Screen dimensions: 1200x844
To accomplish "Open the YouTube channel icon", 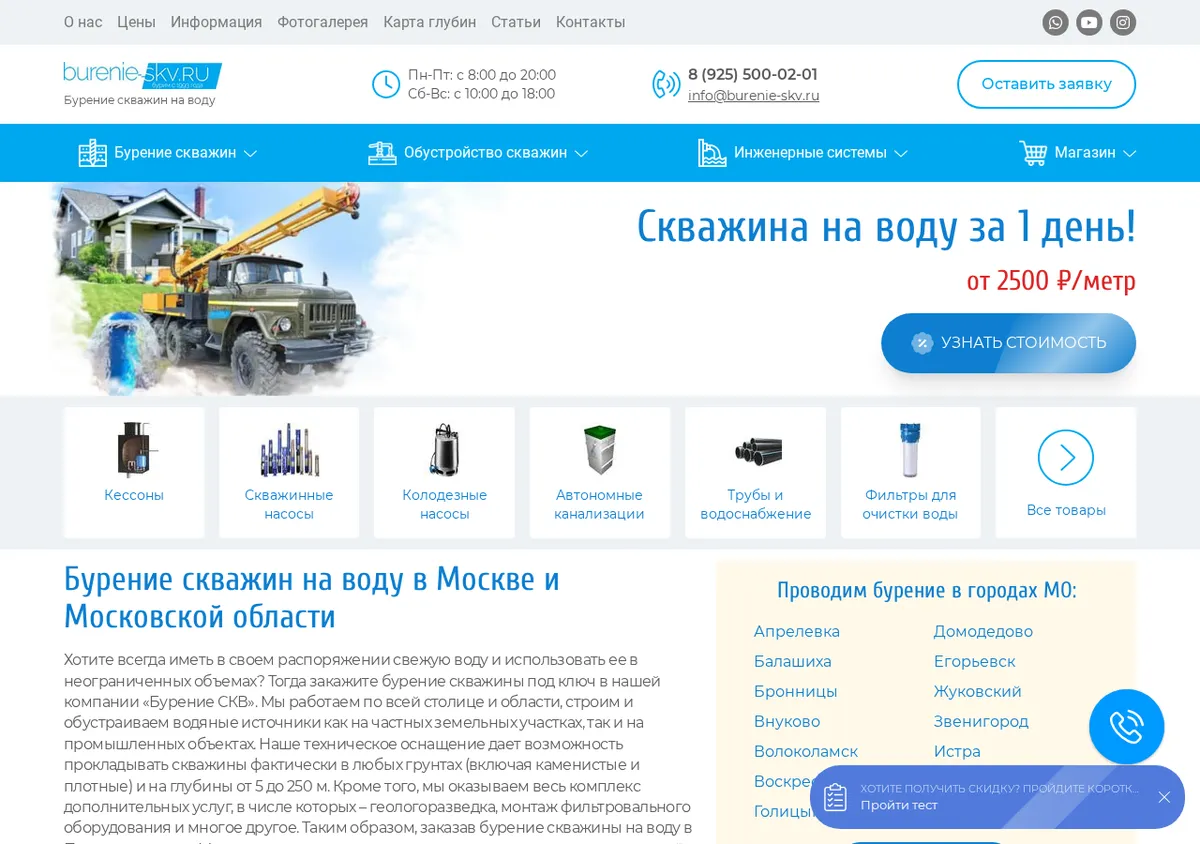I will pyautogui.click(x=1089, y=22).
